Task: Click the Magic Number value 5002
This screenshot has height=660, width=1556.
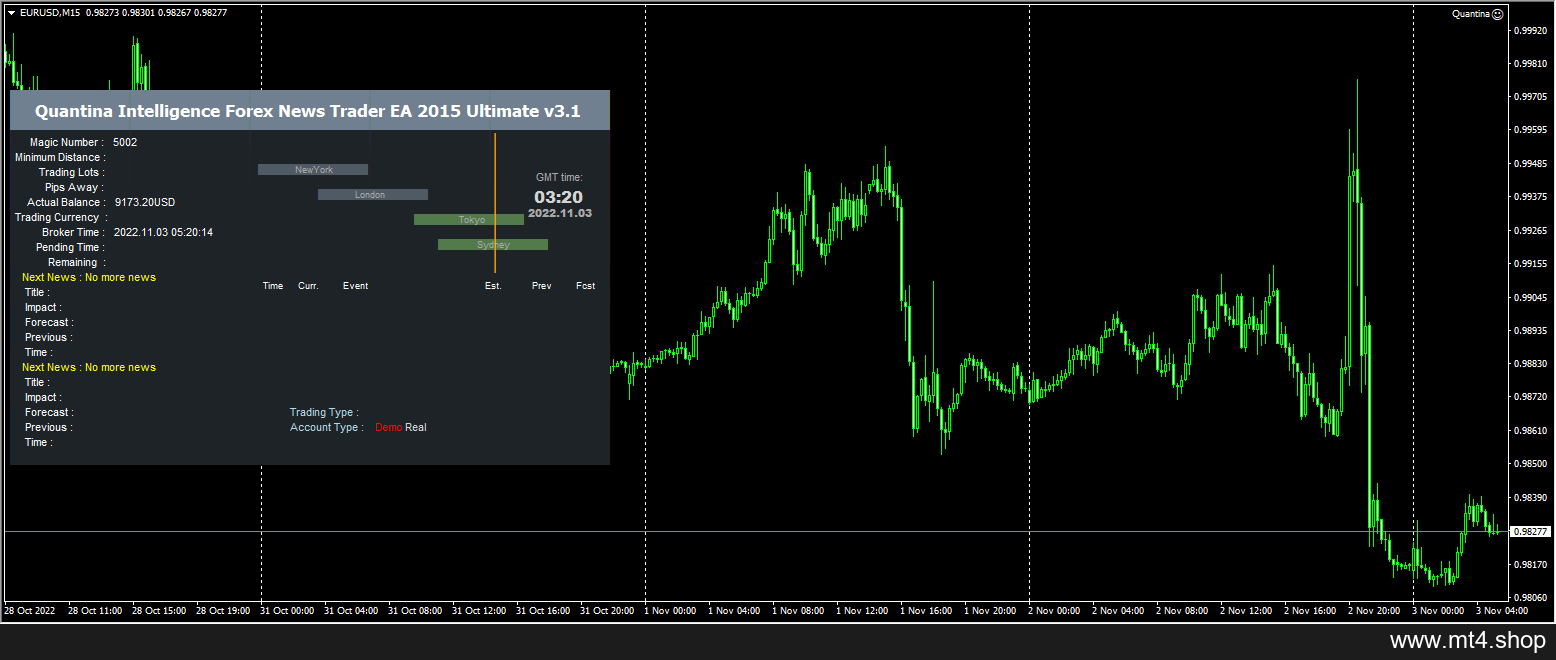Action: click(x=125, y=142)
